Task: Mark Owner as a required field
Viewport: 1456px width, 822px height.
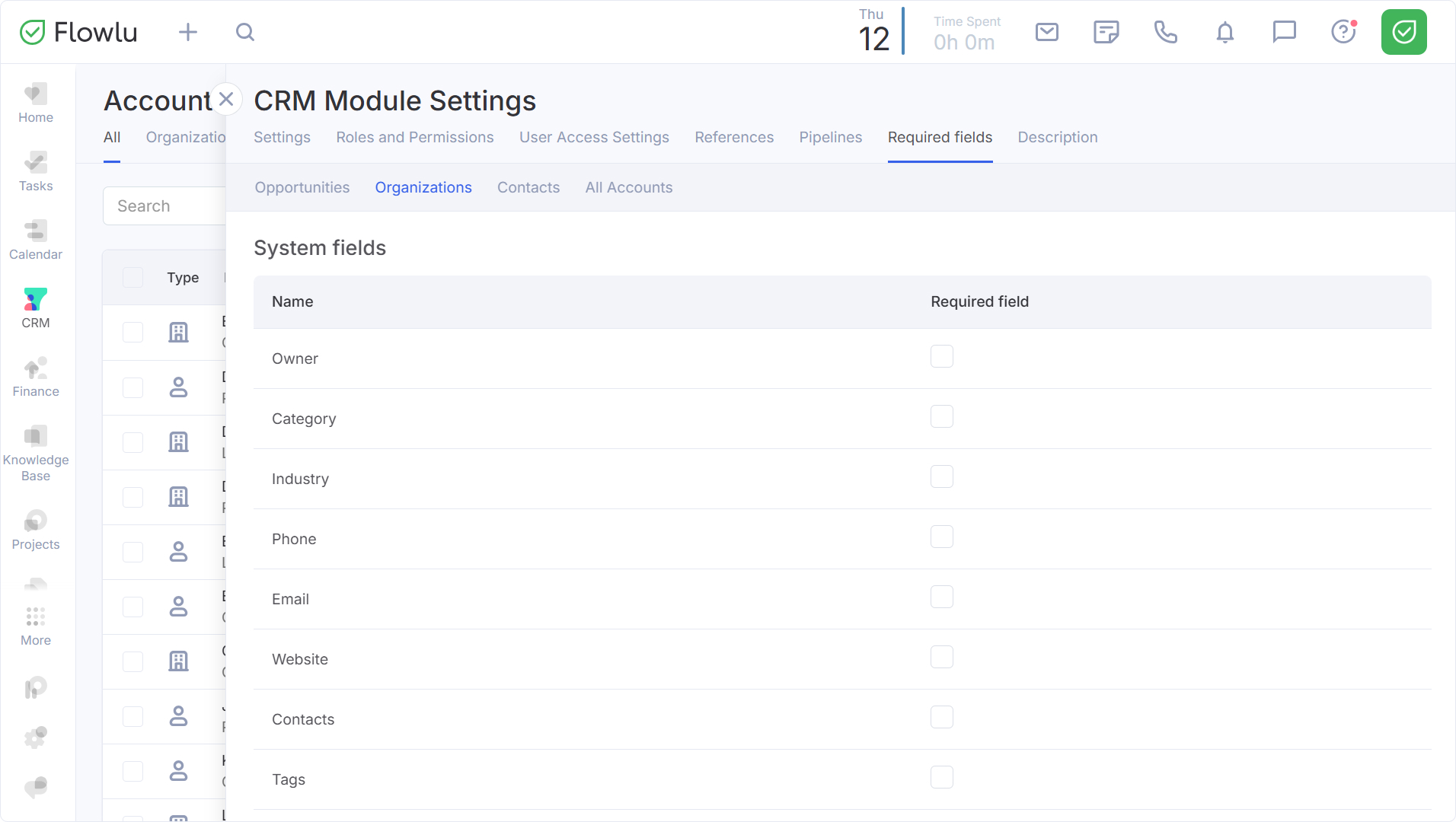Action: (942, 356)
